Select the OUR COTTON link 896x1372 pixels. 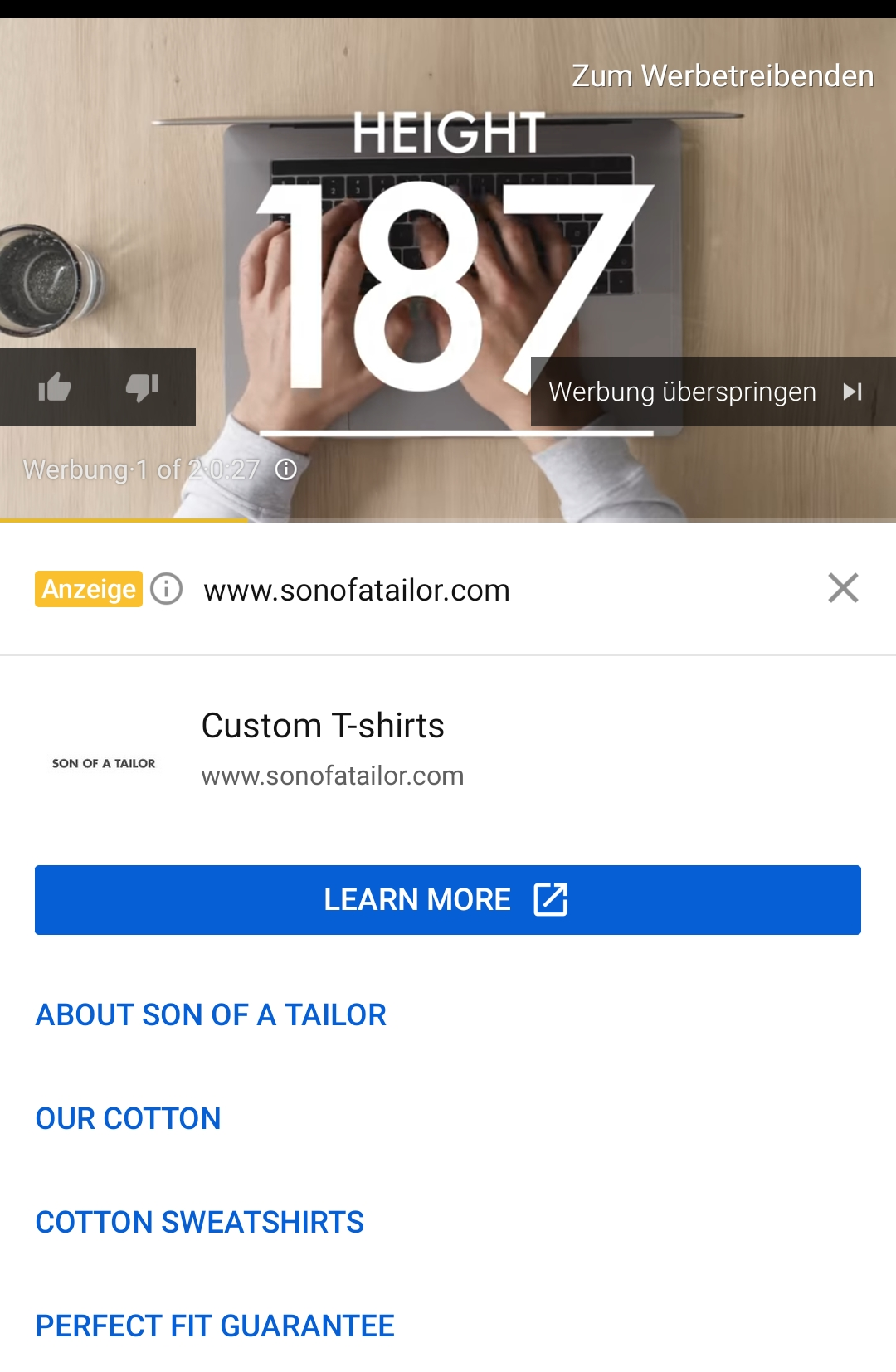[x=128, y=1118]
